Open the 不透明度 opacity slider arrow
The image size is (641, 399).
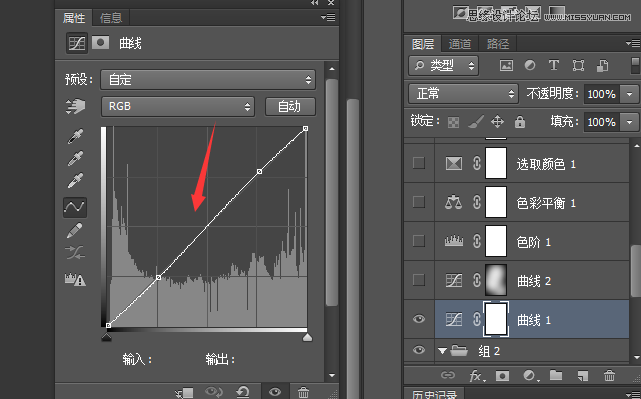point(629,94)
